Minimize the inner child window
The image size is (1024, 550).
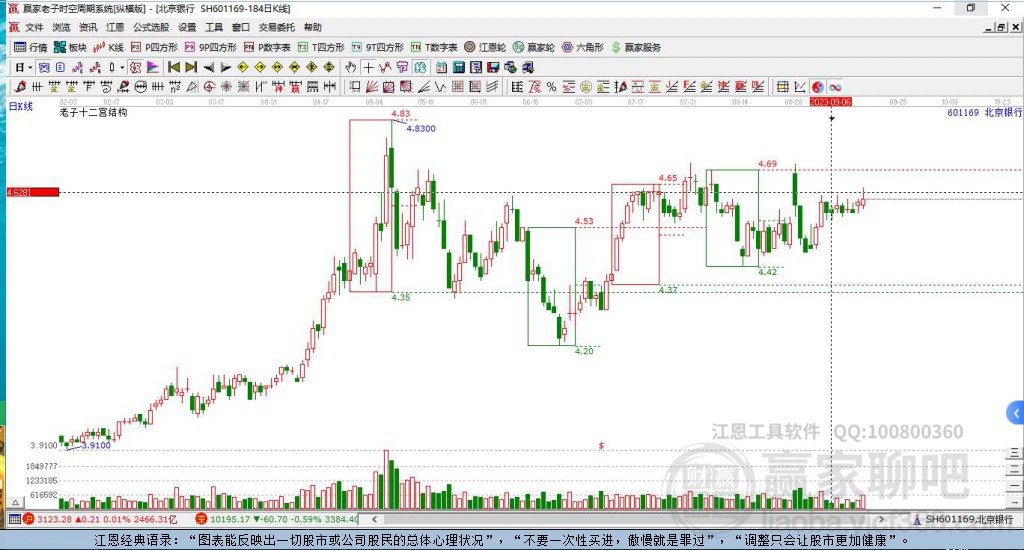[989, 27]
